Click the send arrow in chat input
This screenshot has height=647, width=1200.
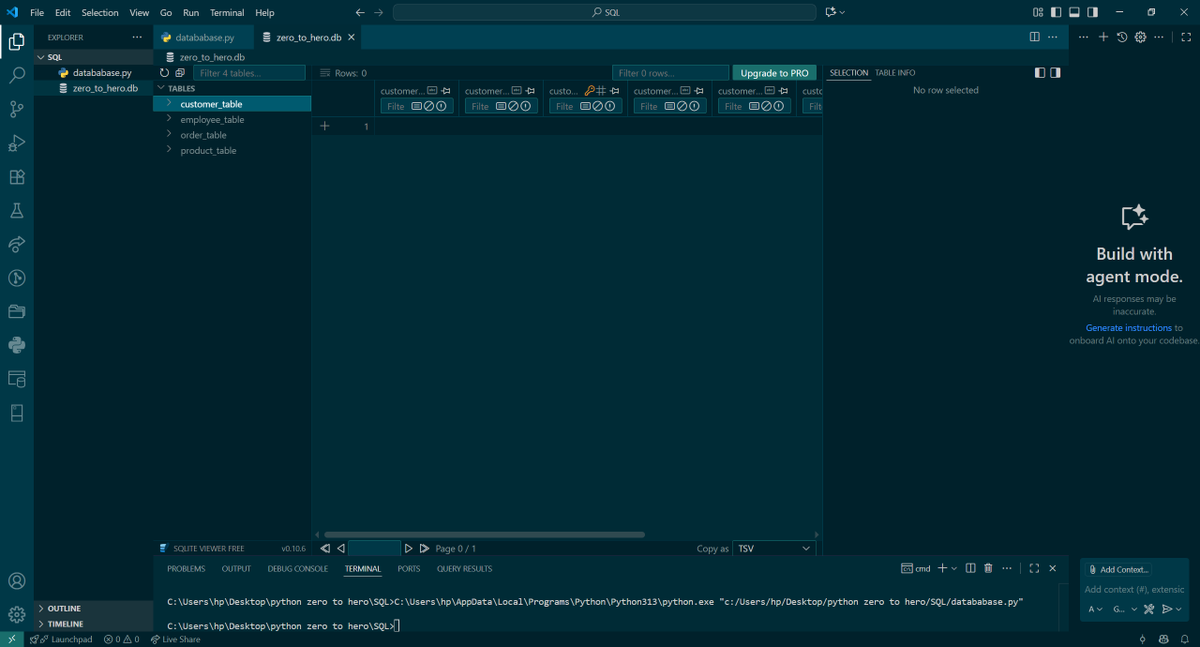coord(1167,609)
